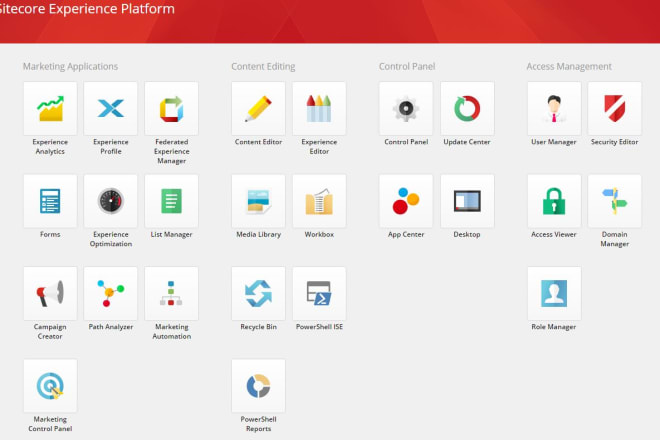Click the 'Access Management' section heading
660x440 pixels.
point(569,67)
